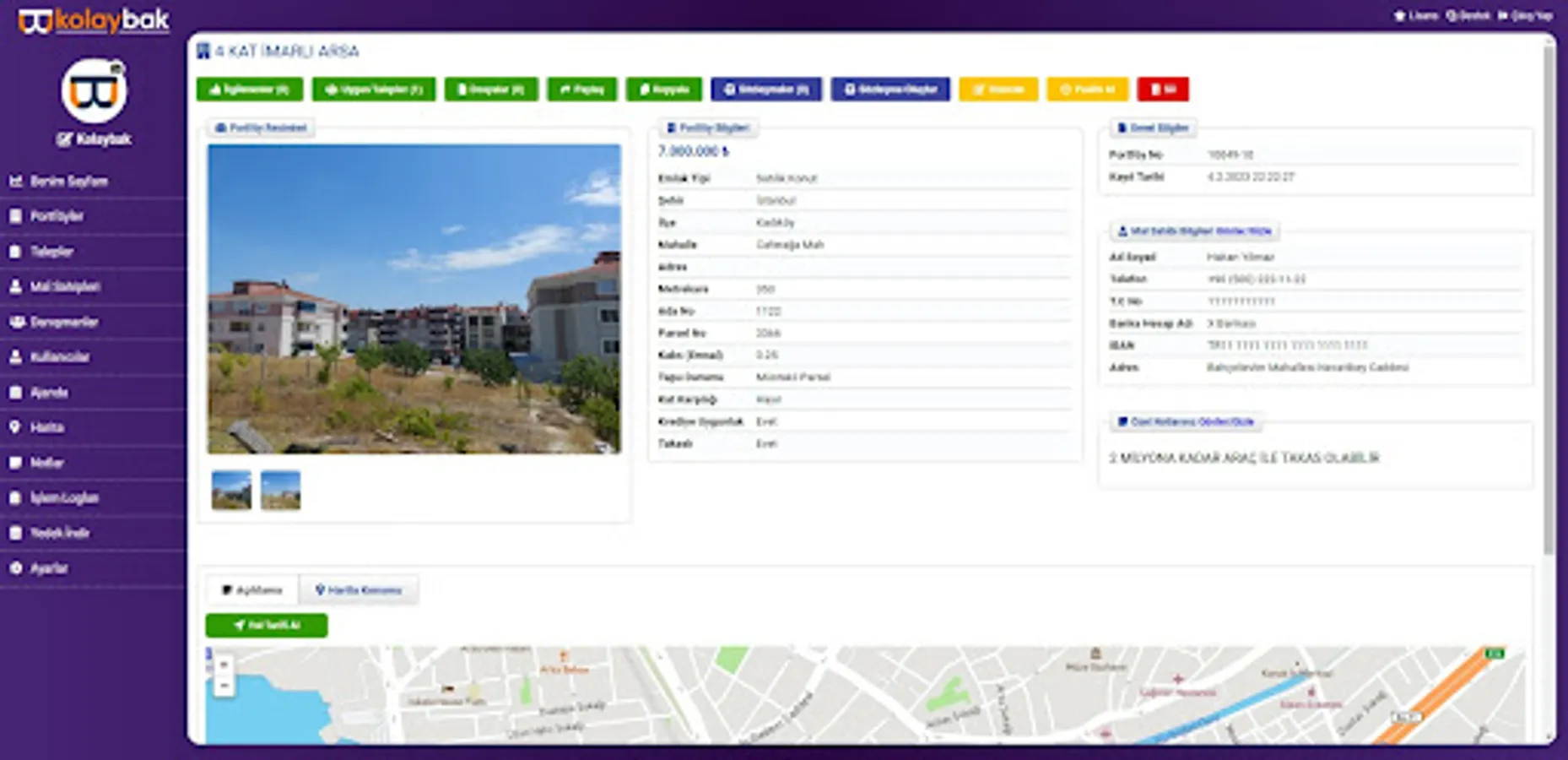
Task: Click the Kayıt Tarihi date value
Action: coord(1250,176)
